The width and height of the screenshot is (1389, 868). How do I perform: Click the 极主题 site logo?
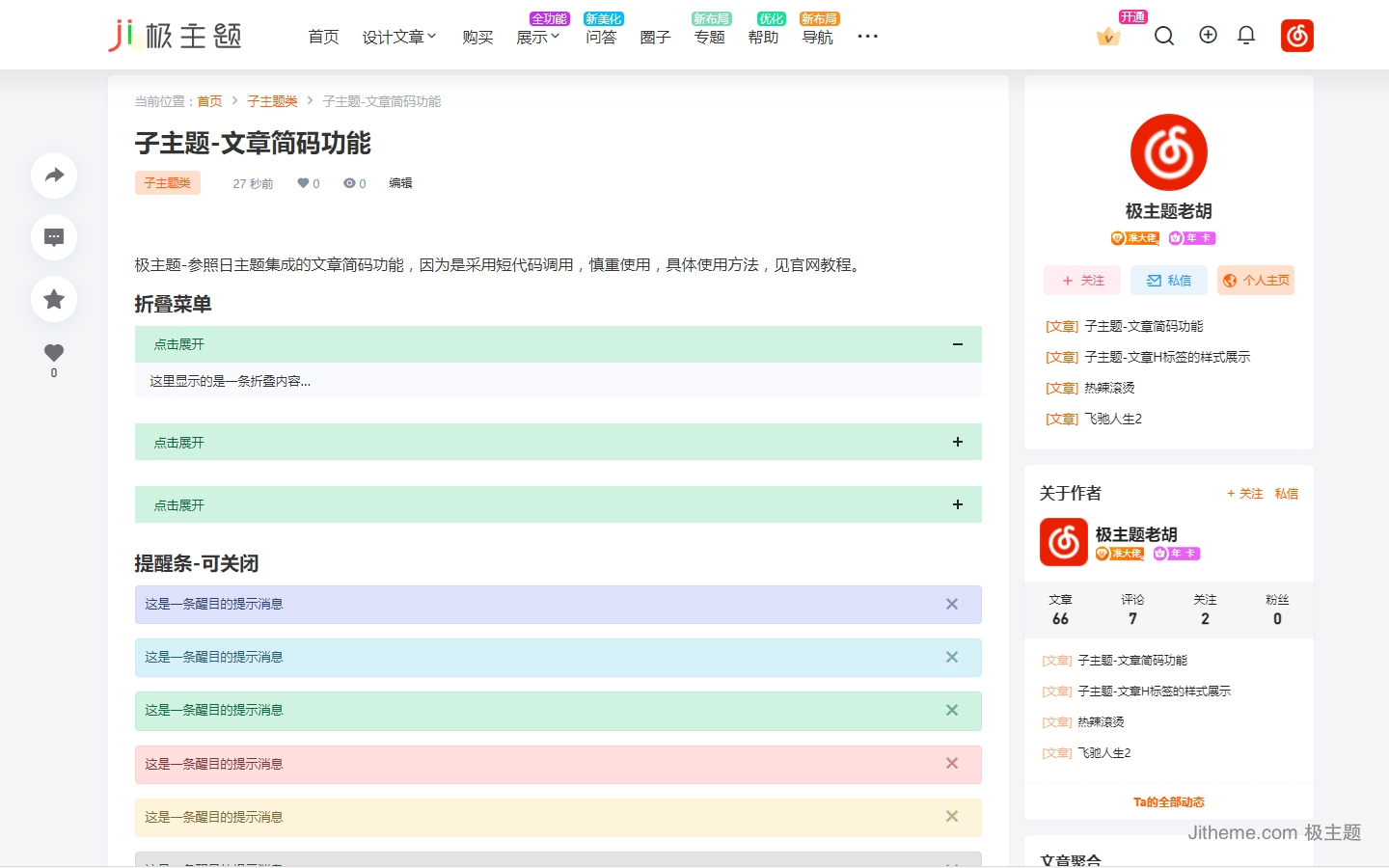(x=175, y=36)
